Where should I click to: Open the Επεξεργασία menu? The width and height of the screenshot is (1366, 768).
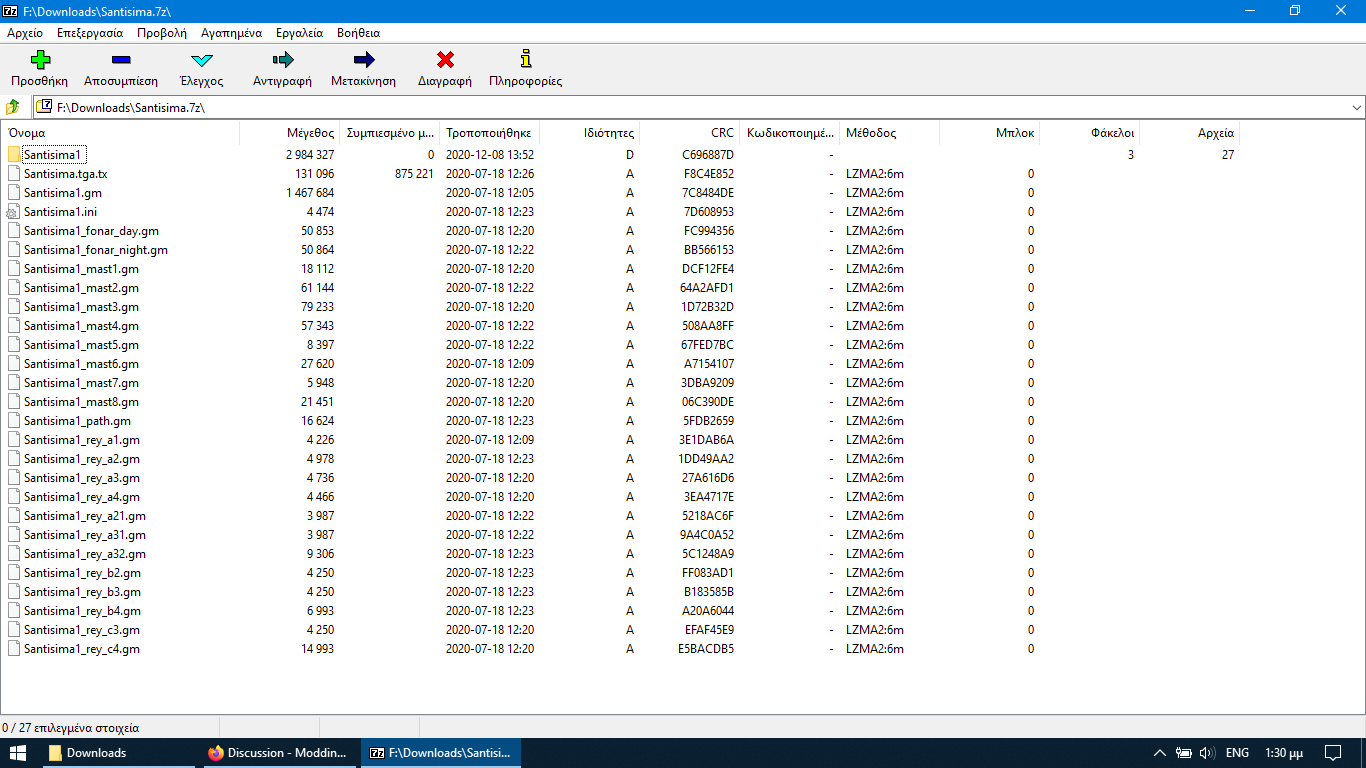(90, 33)
